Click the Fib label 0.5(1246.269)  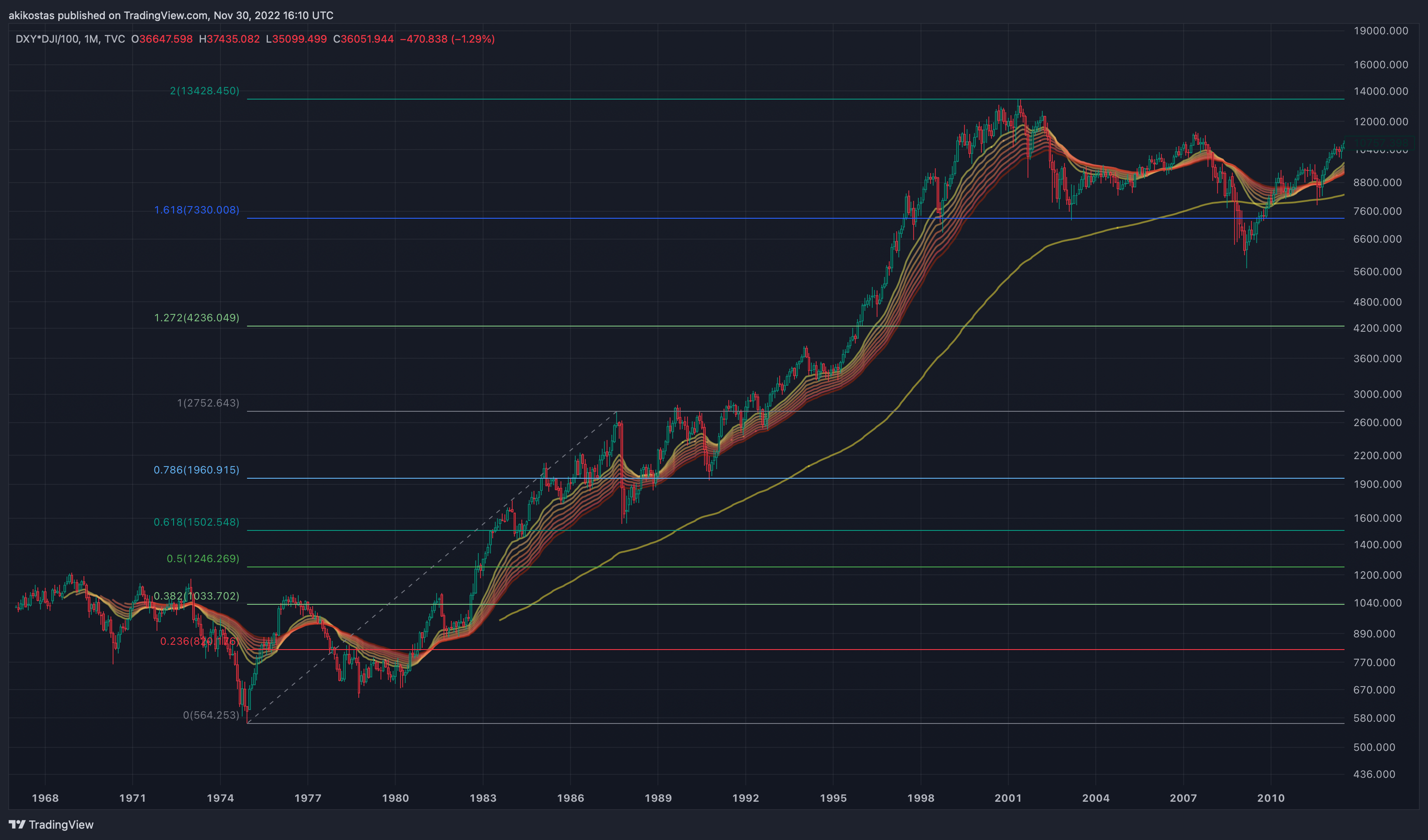(203, 559)
